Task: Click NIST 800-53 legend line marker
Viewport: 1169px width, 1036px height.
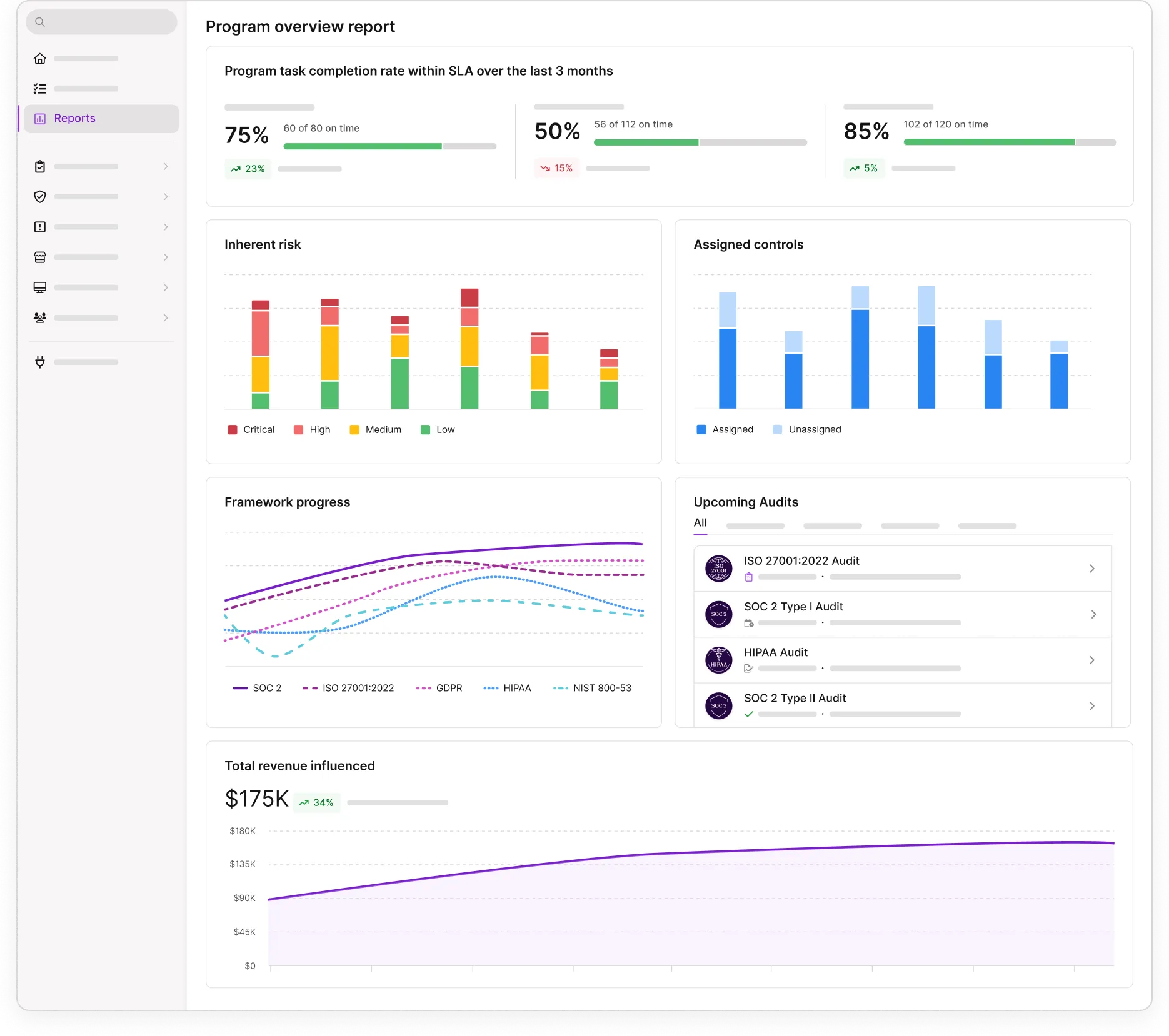Action: point(561,688)
